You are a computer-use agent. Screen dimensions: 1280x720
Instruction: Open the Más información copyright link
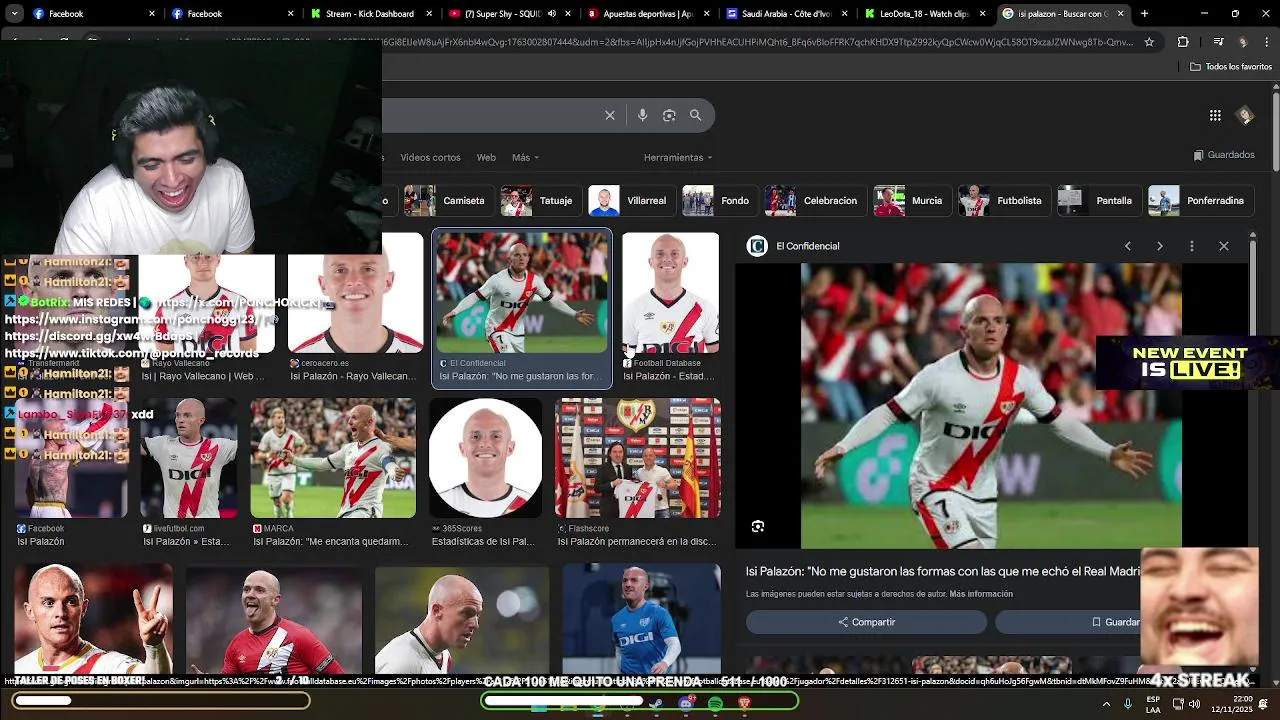point(981,594)
